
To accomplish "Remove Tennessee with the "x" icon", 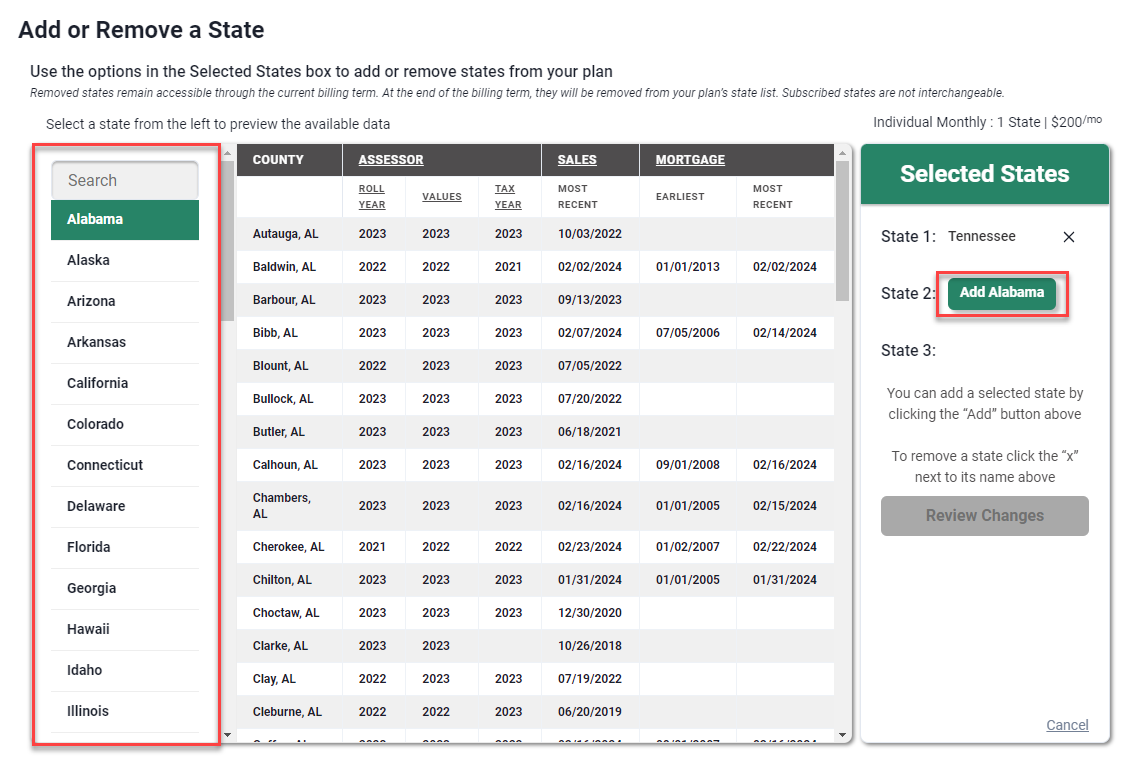I will [x=1068, y=237].
